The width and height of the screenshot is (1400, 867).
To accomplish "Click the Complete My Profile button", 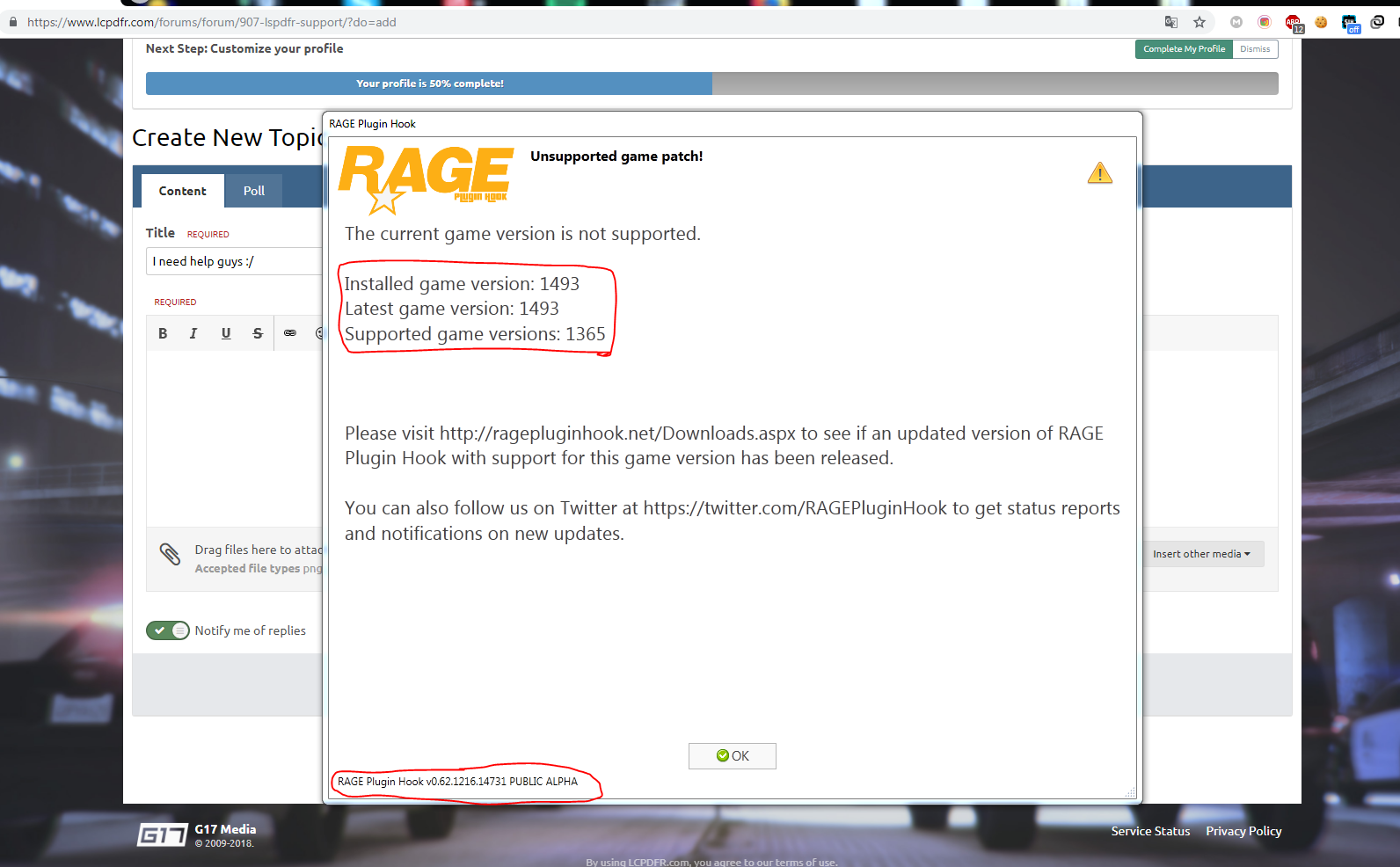I will tap(1184, 49).
